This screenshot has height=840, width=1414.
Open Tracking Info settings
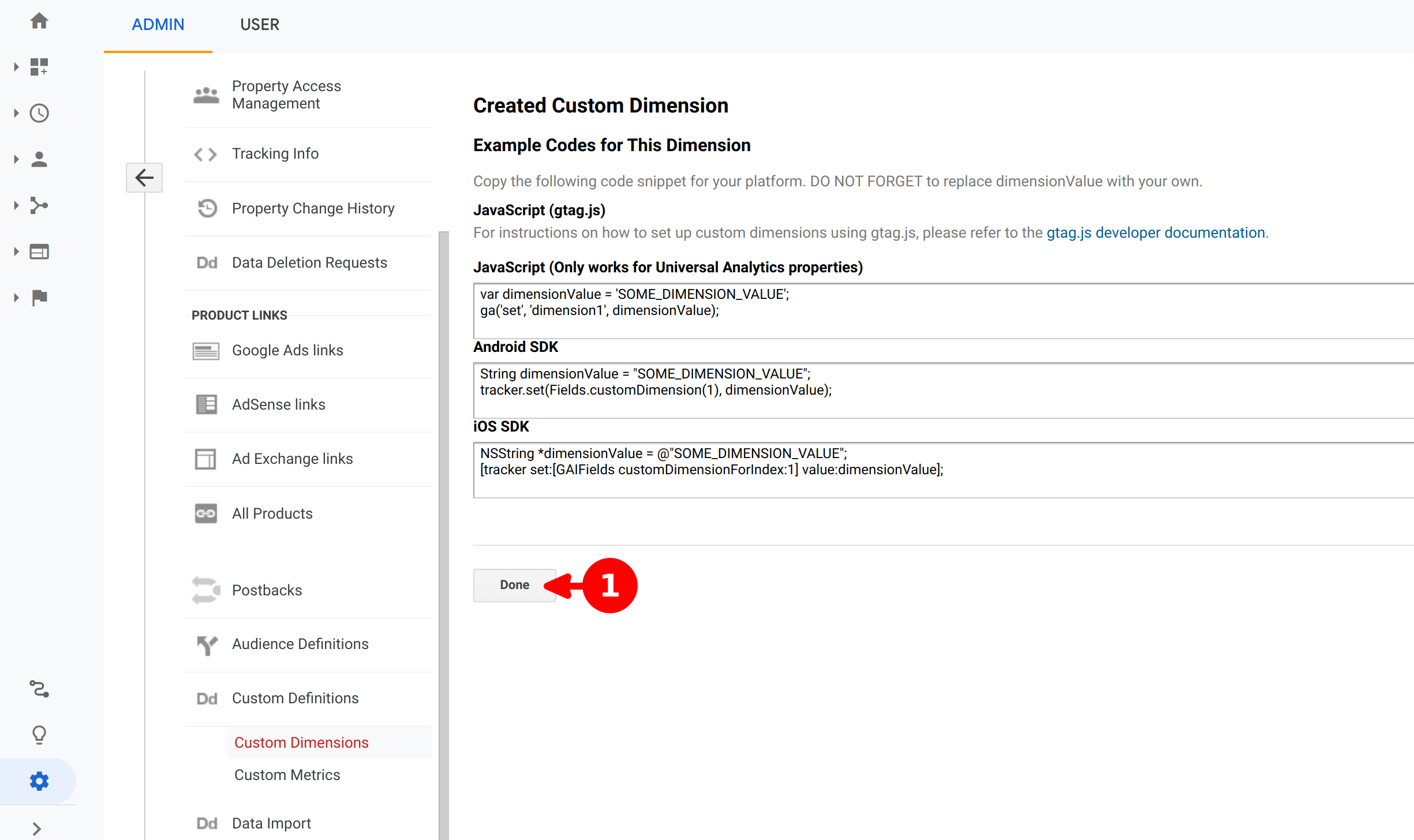click(275, 153)
